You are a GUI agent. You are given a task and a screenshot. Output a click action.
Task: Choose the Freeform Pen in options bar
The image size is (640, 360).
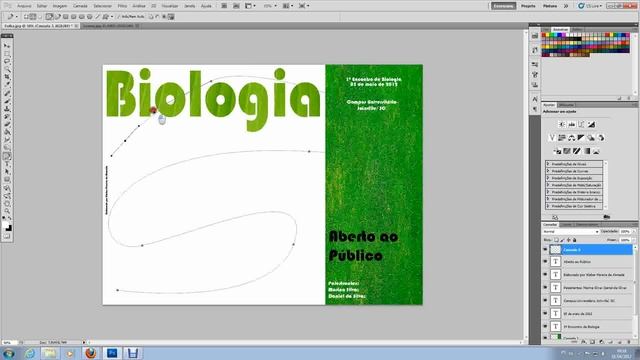pos(57,17)
